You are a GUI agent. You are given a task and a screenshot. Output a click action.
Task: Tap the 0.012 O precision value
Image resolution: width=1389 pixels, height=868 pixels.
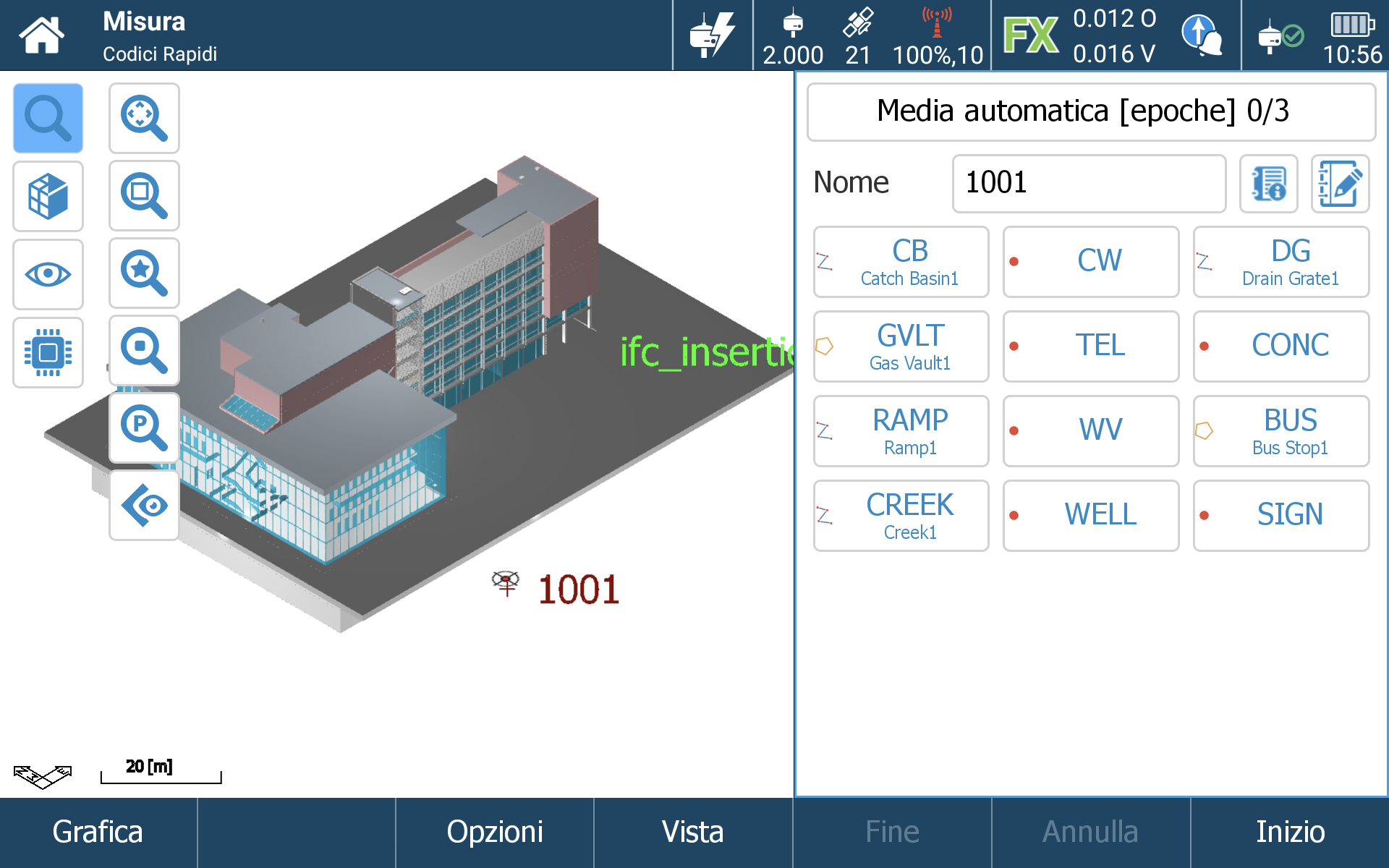click(x=1114, y=19)
